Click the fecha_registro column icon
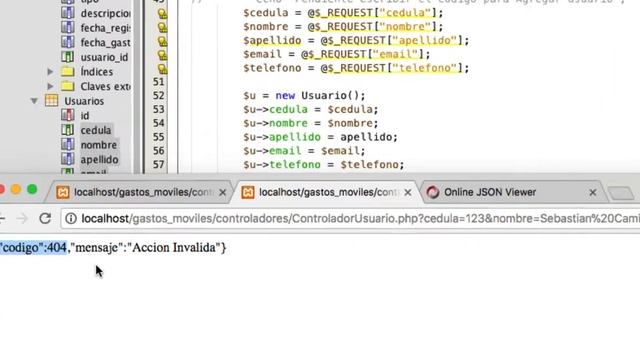The width and height of the screenshot is (640, 360). point(67,28)
